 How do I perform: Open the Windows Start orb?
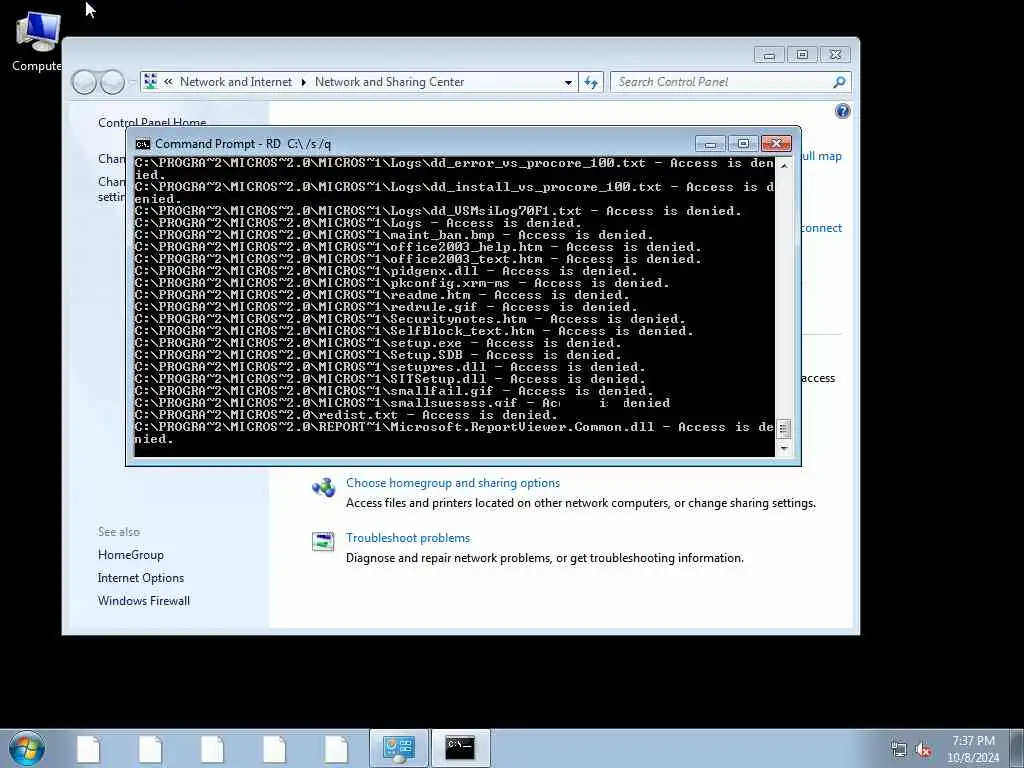click(27, 748)
